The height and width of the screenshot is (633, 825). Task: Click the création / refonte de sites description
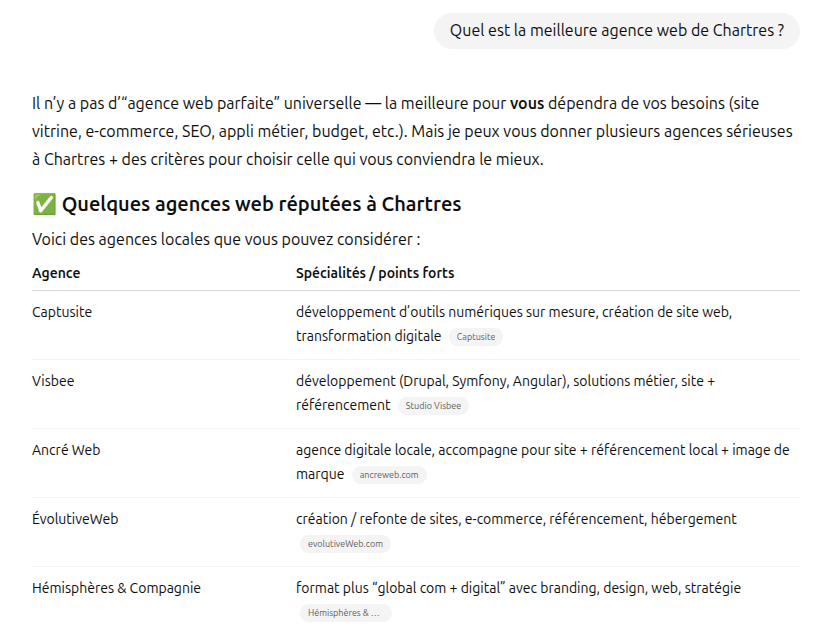click(x=516, y=519)
